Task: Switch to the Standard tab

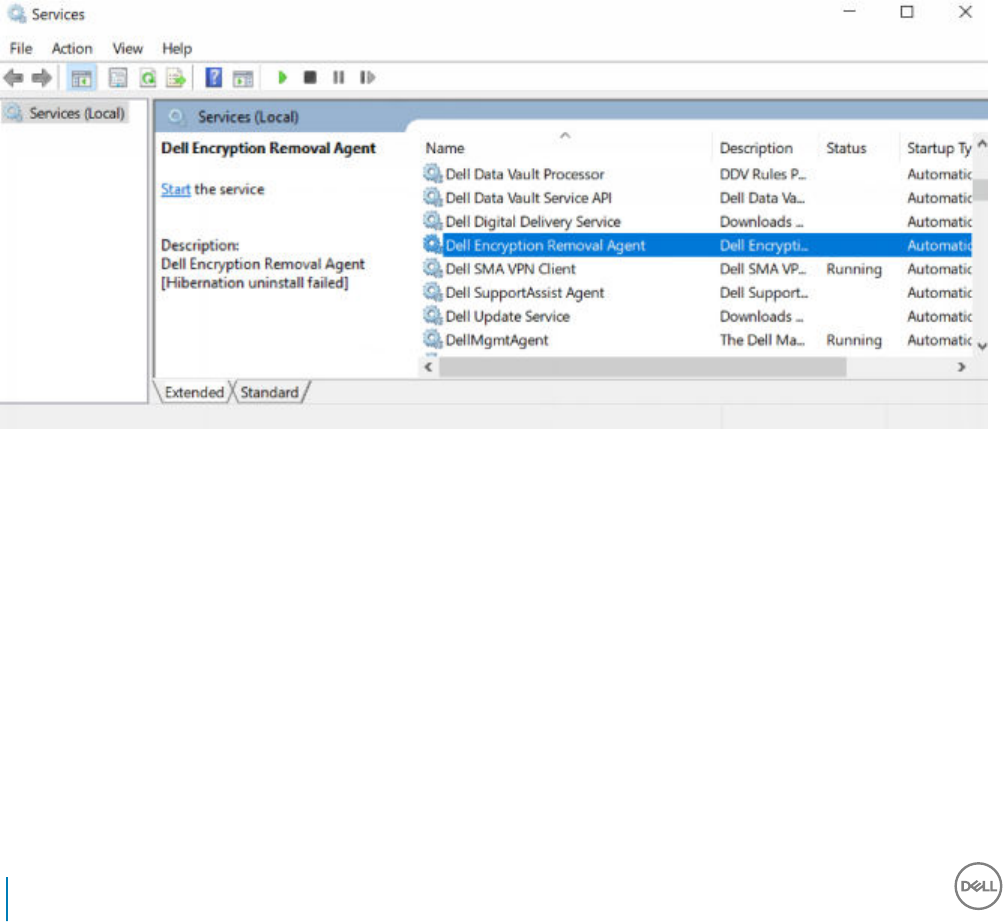Action: [269, 392]
